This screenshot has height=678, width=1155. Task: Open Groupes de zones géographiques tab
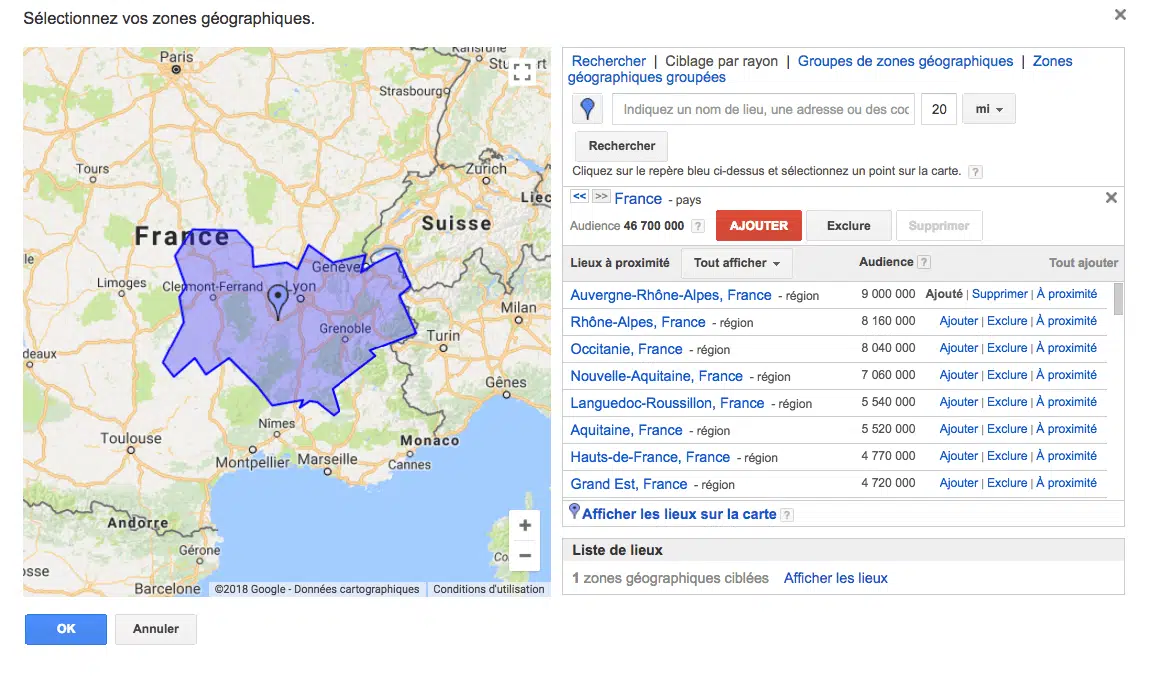click(905, 61)
